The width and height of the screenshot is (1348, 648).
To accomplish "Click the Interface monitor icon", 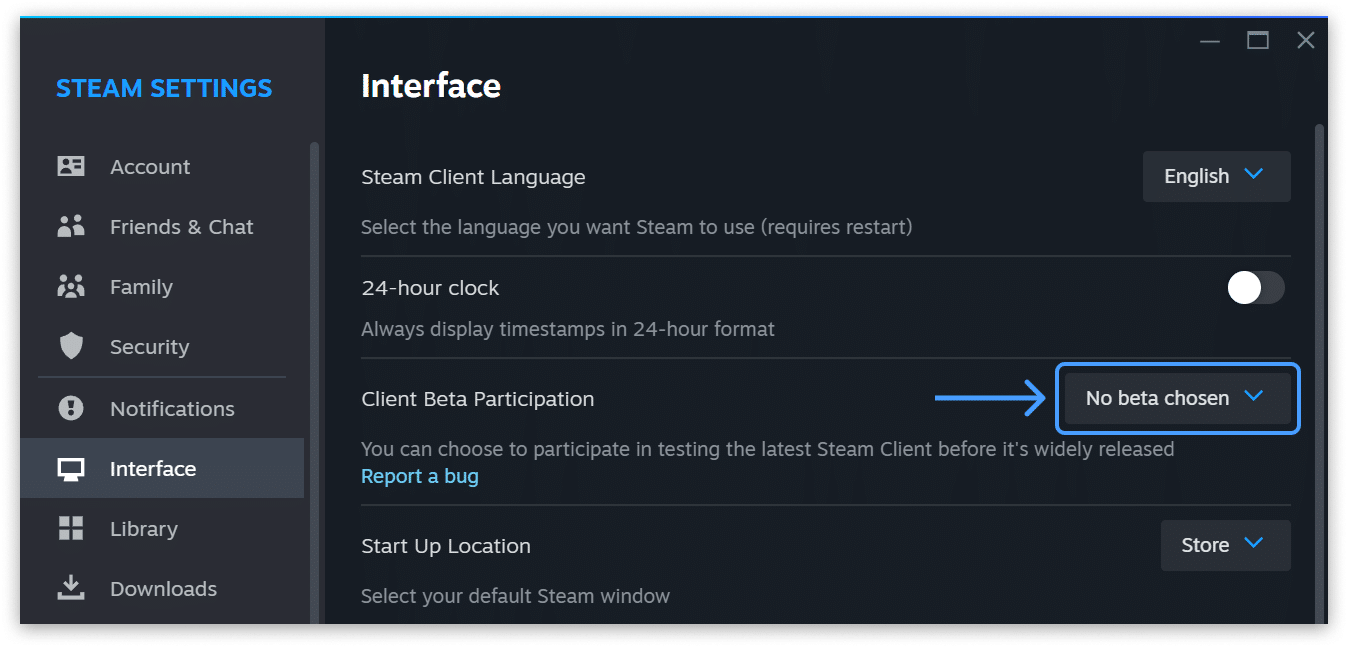I will pos(71,469).
